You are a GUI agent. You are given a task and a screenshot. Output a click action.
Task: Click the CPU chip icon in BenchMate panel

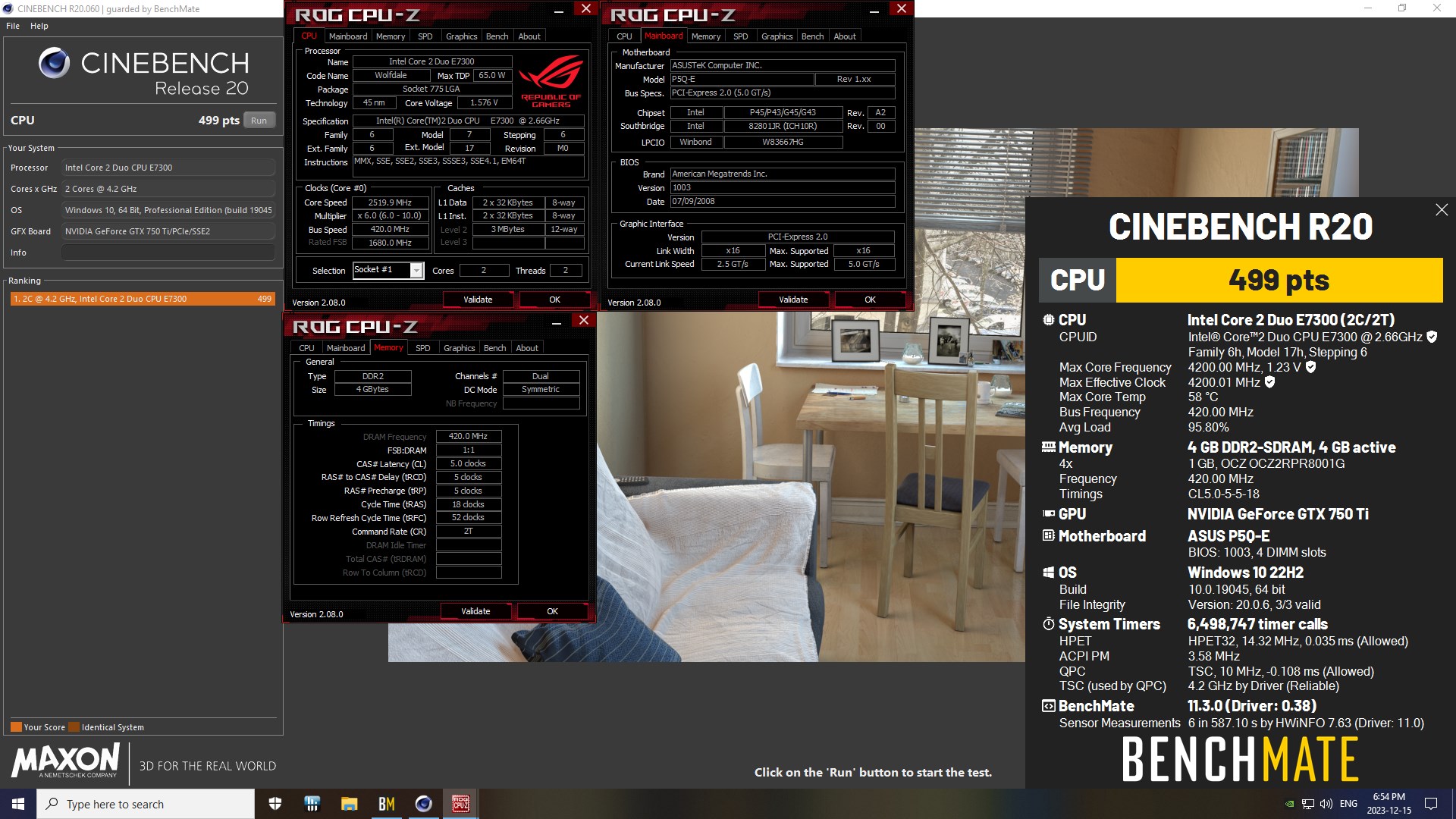pyautogui.click(x=1048, y=320)
